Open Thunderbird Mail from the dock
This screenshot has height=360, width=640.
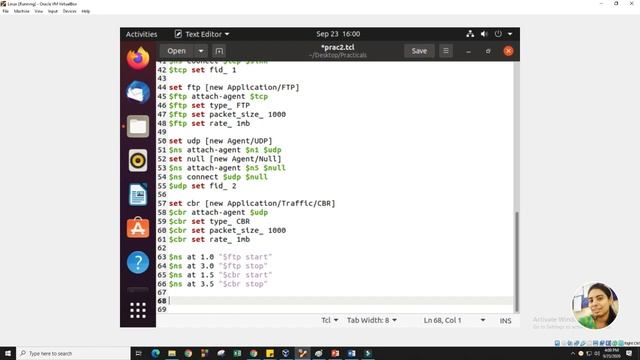click(x=138, y=92)
